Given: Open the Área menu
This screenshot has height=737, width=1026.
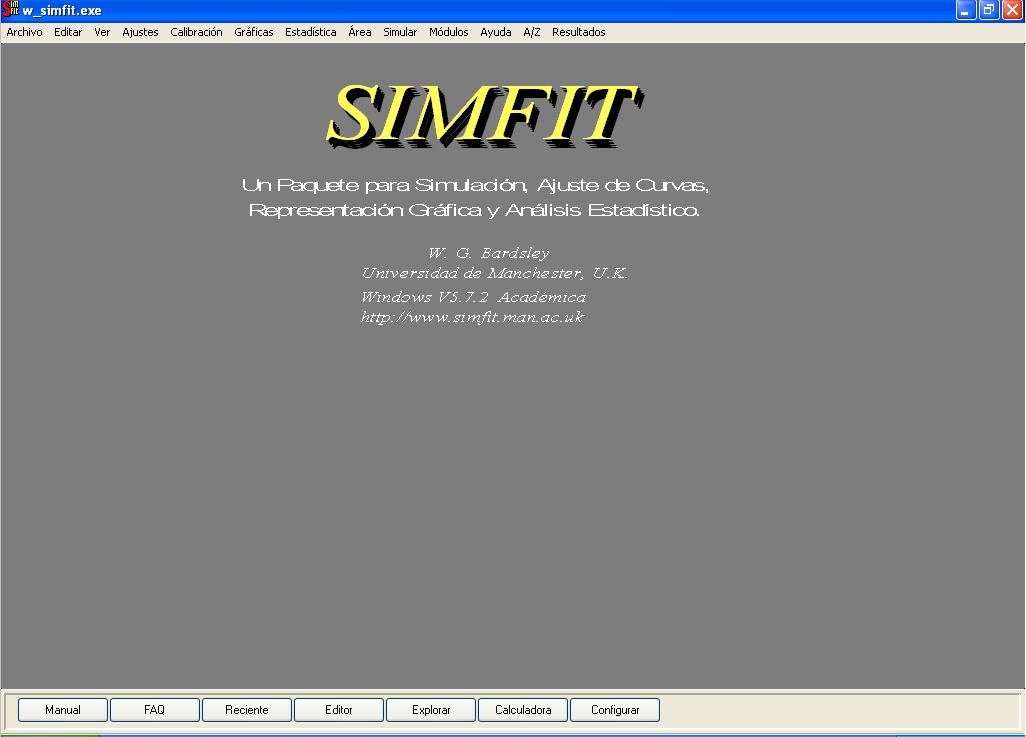Looking at the screenshot, I should tap(360, 32).
